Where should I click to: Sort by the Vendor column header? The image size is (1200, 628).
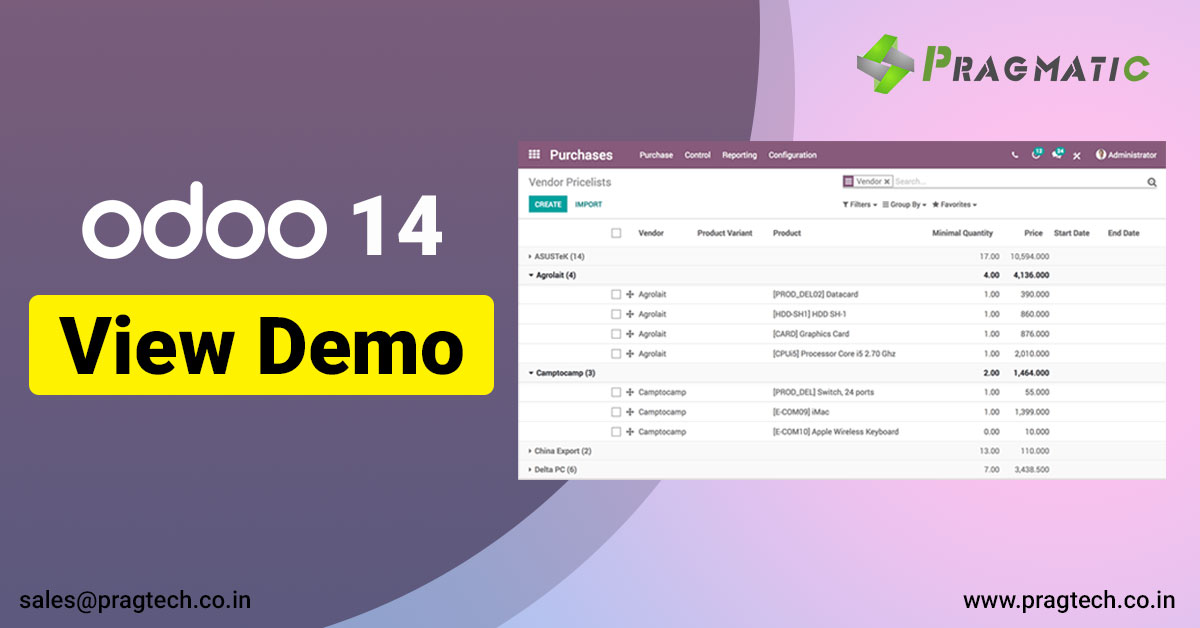pos(651,233)
